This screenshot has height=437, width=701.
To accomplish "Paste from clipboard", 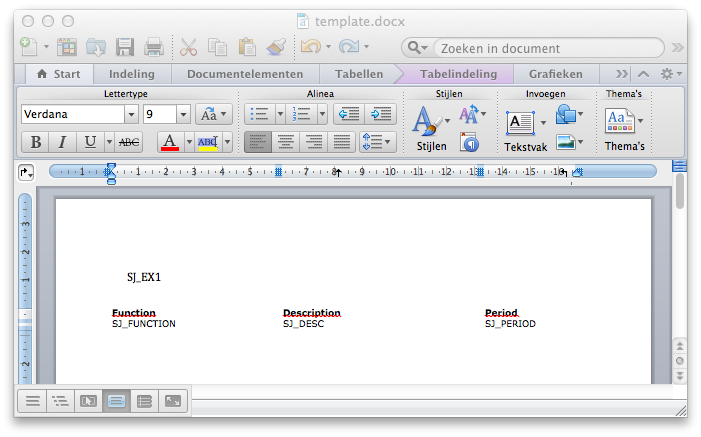I will pos(247,47).
